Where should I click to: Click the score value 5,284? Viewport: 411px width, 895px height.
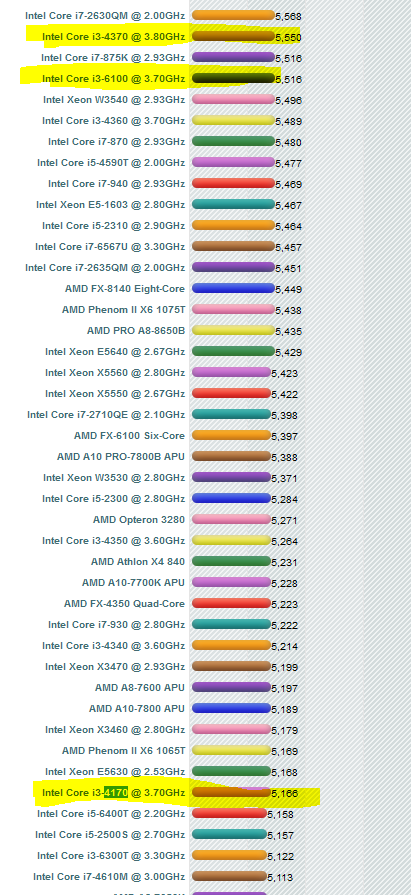(x=284, y=499)
